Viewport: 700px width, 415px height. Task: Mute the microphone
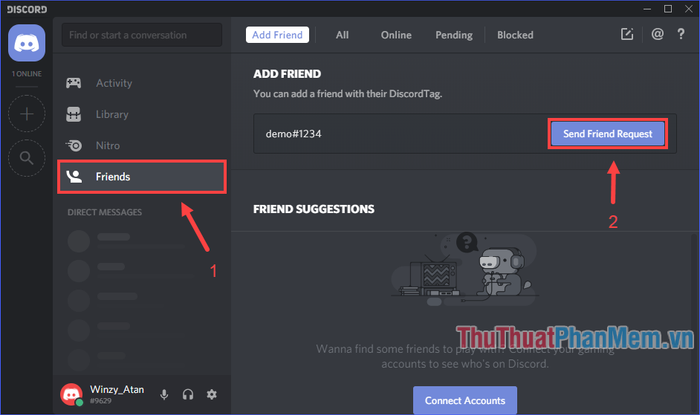(164, 394)
